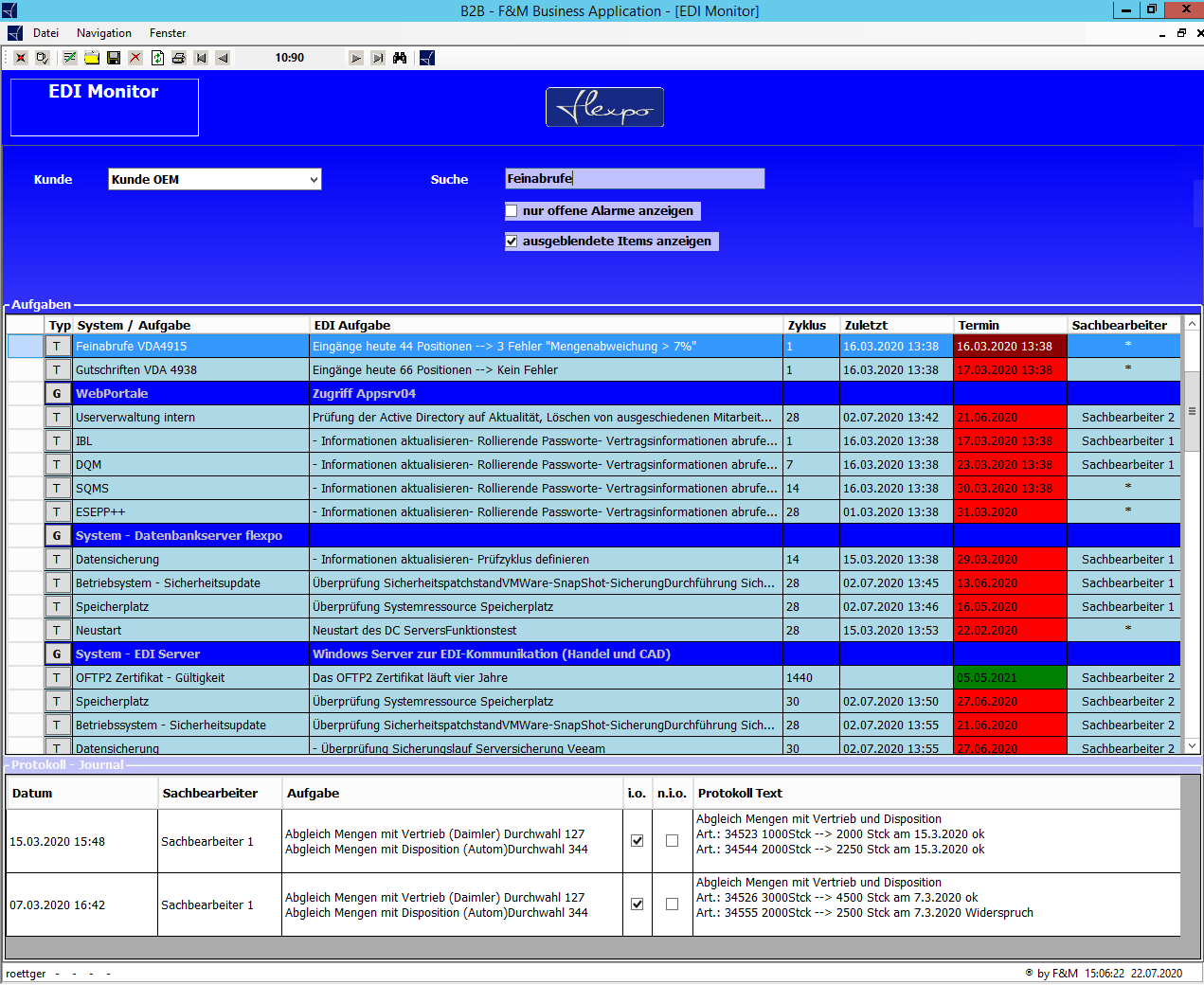
Task: Click the green pencil edit toolbar icon
Action: 70,58
